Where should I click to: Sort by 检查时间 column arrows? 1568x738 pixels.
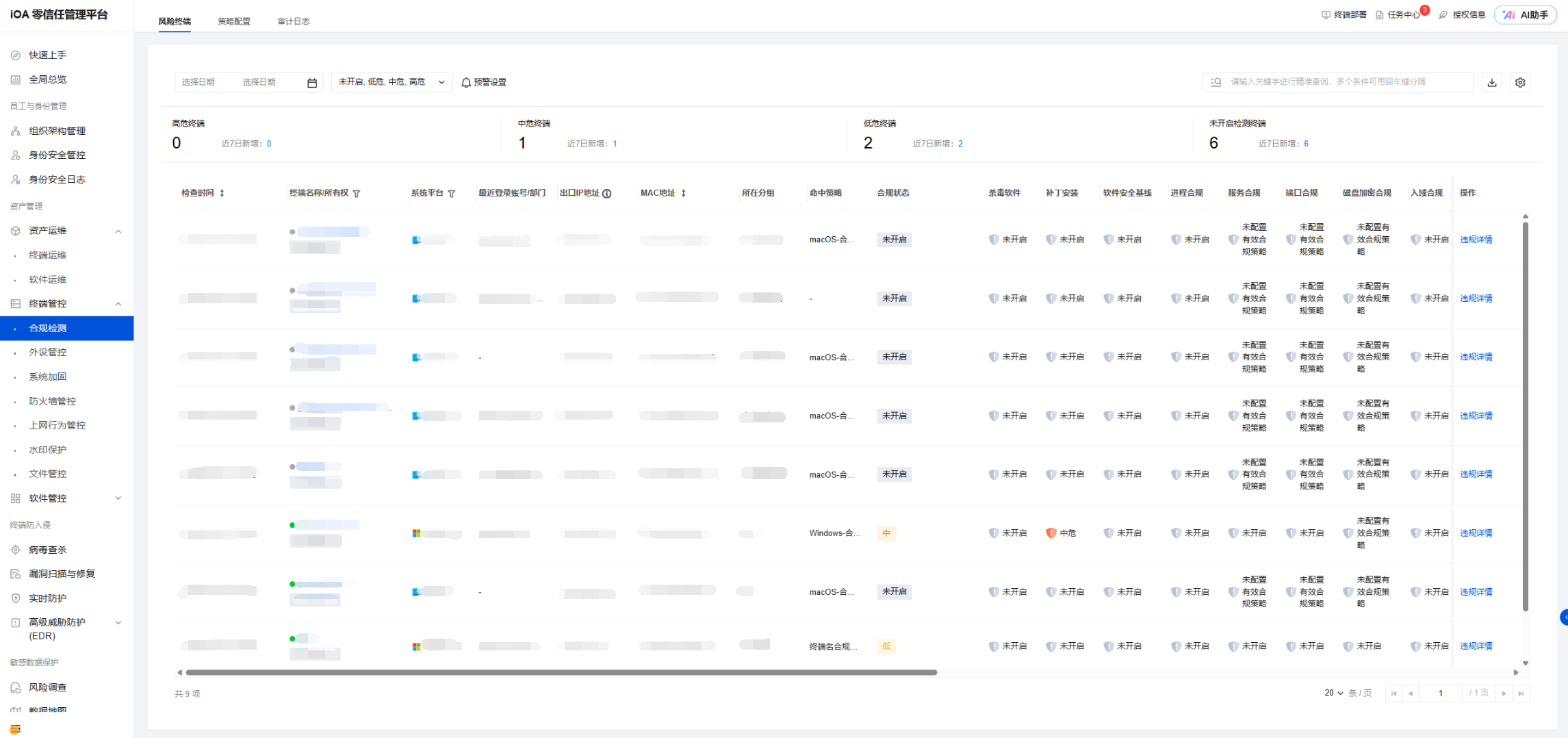point(222,193)
